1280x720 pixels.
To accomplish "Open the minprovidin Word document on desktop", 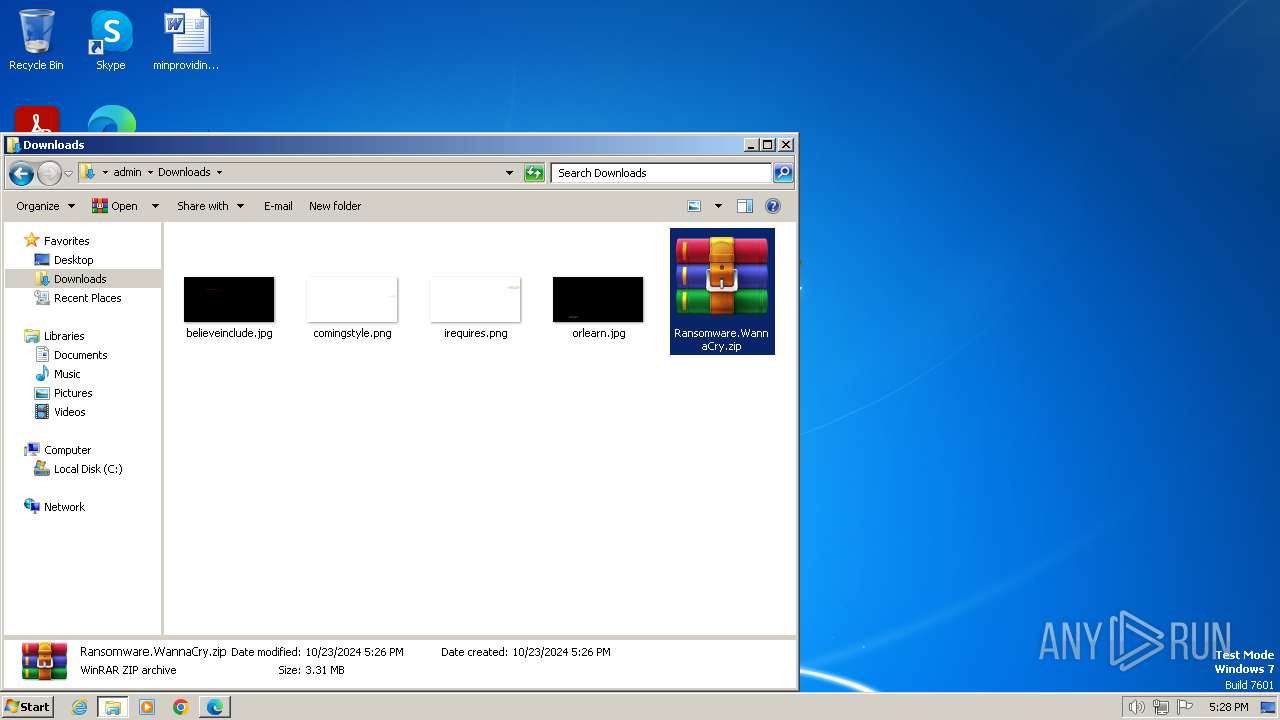I will pos(186,40).
